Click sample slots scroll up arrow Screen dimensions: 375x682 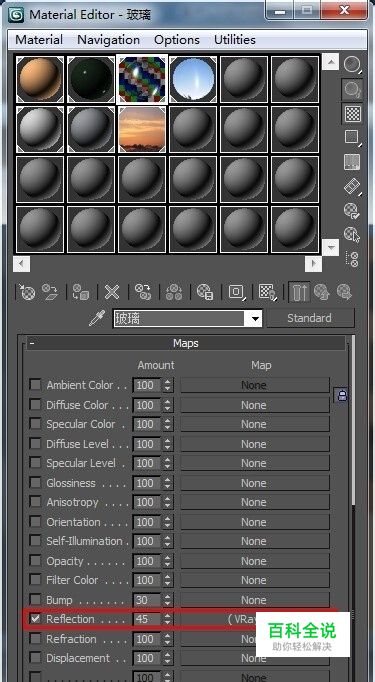(331, 62)
